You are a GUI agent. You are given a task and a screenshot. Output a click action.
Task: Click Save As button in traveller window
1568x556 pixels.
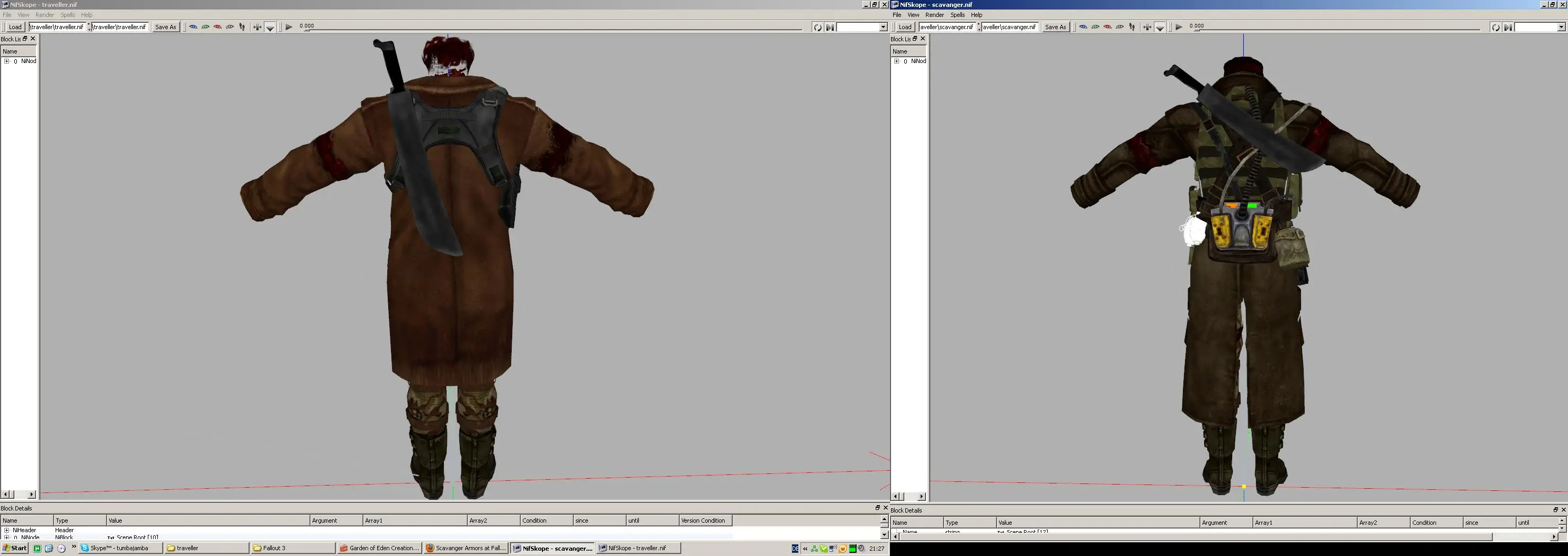coord(166,27)
